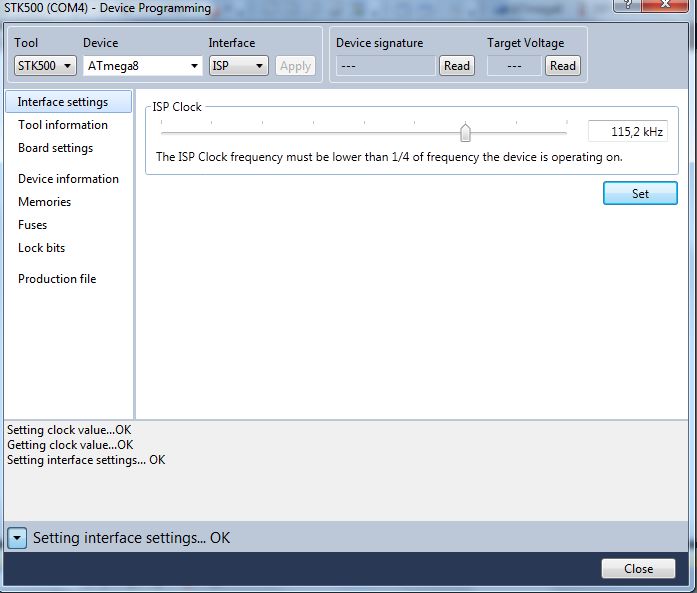Click the ISP clock frequency field 115,2 kHz
697x593 pixels.
pos(628,132)
